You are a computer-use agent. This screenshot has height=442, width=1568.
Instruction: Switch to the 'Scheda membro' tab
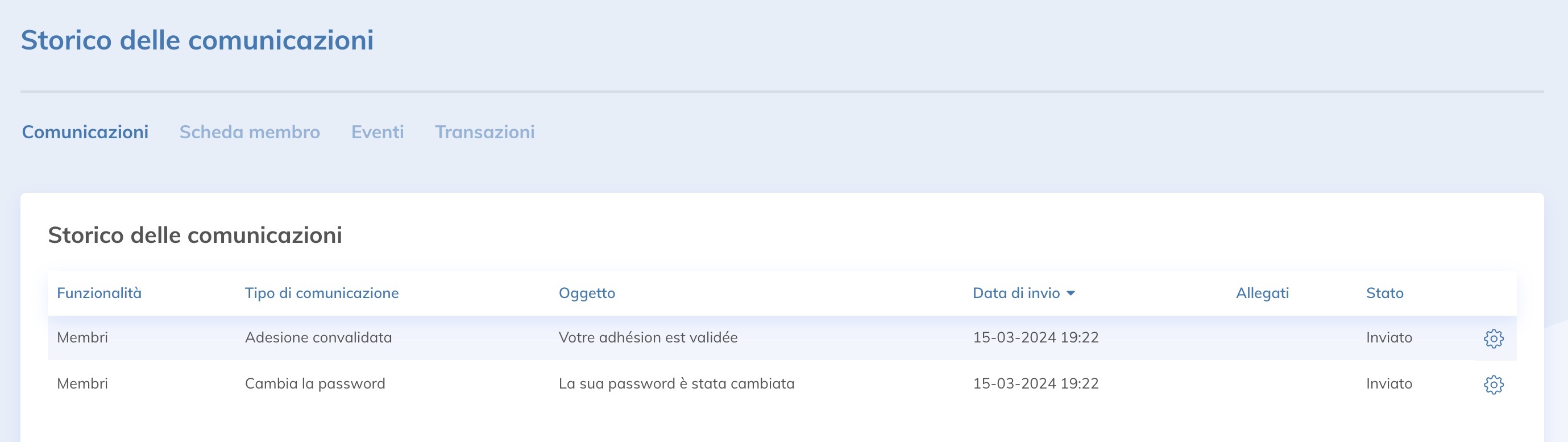pos(250,131)
